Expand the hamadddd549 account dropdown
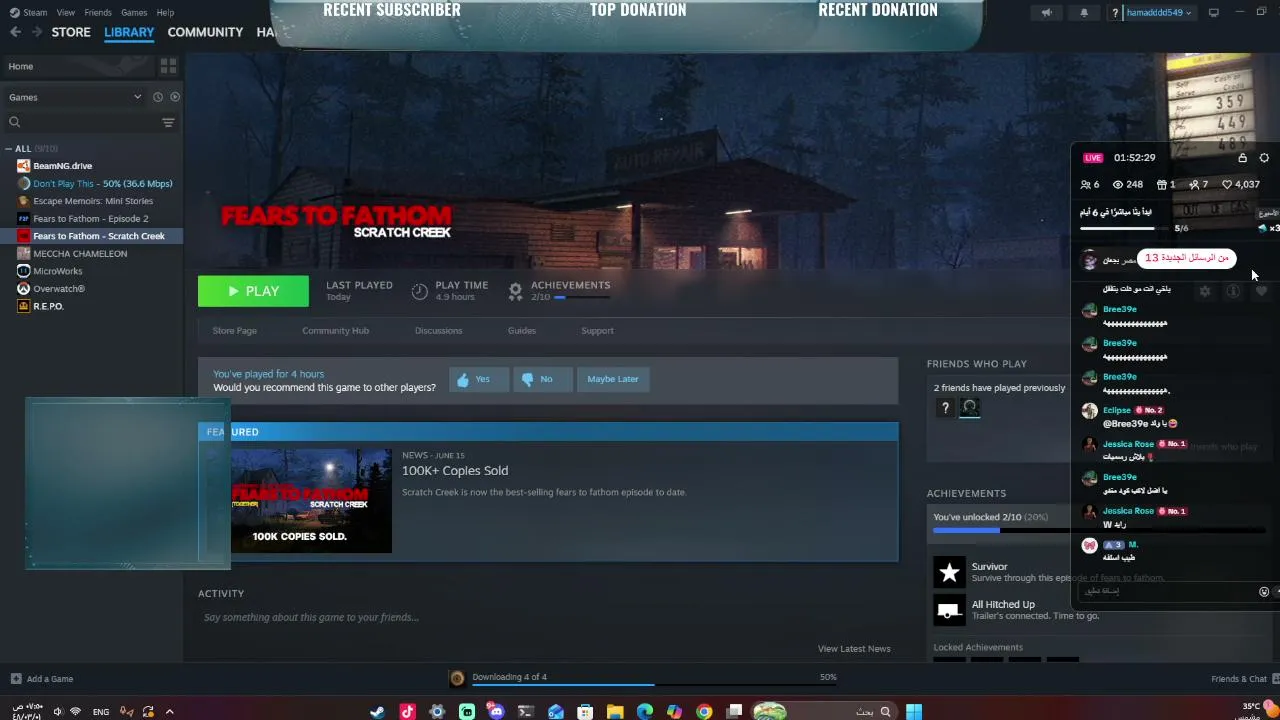The image size is (1280, 720). coord(1159,13)
